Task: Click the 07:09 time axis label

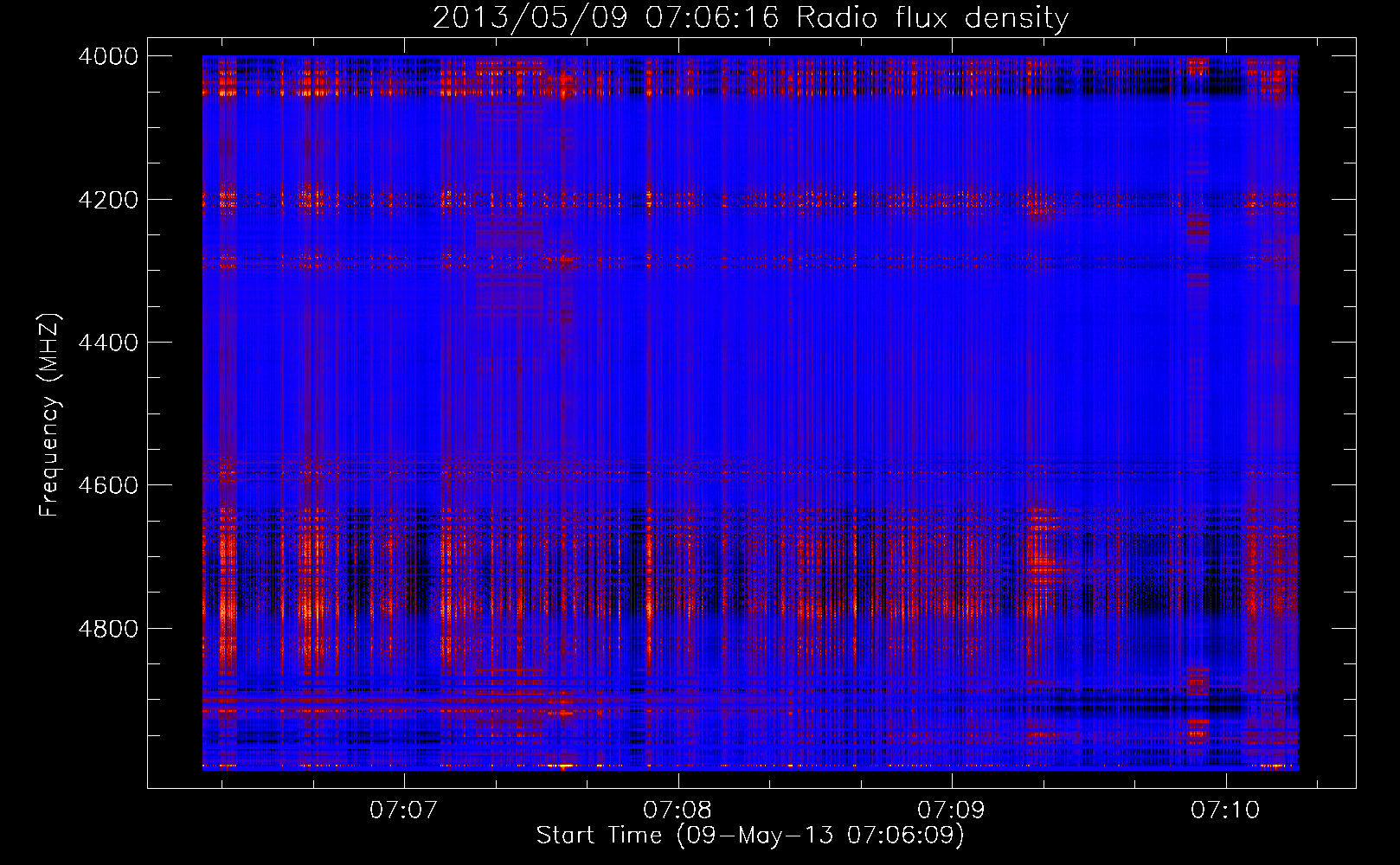Action: point(951,811)
